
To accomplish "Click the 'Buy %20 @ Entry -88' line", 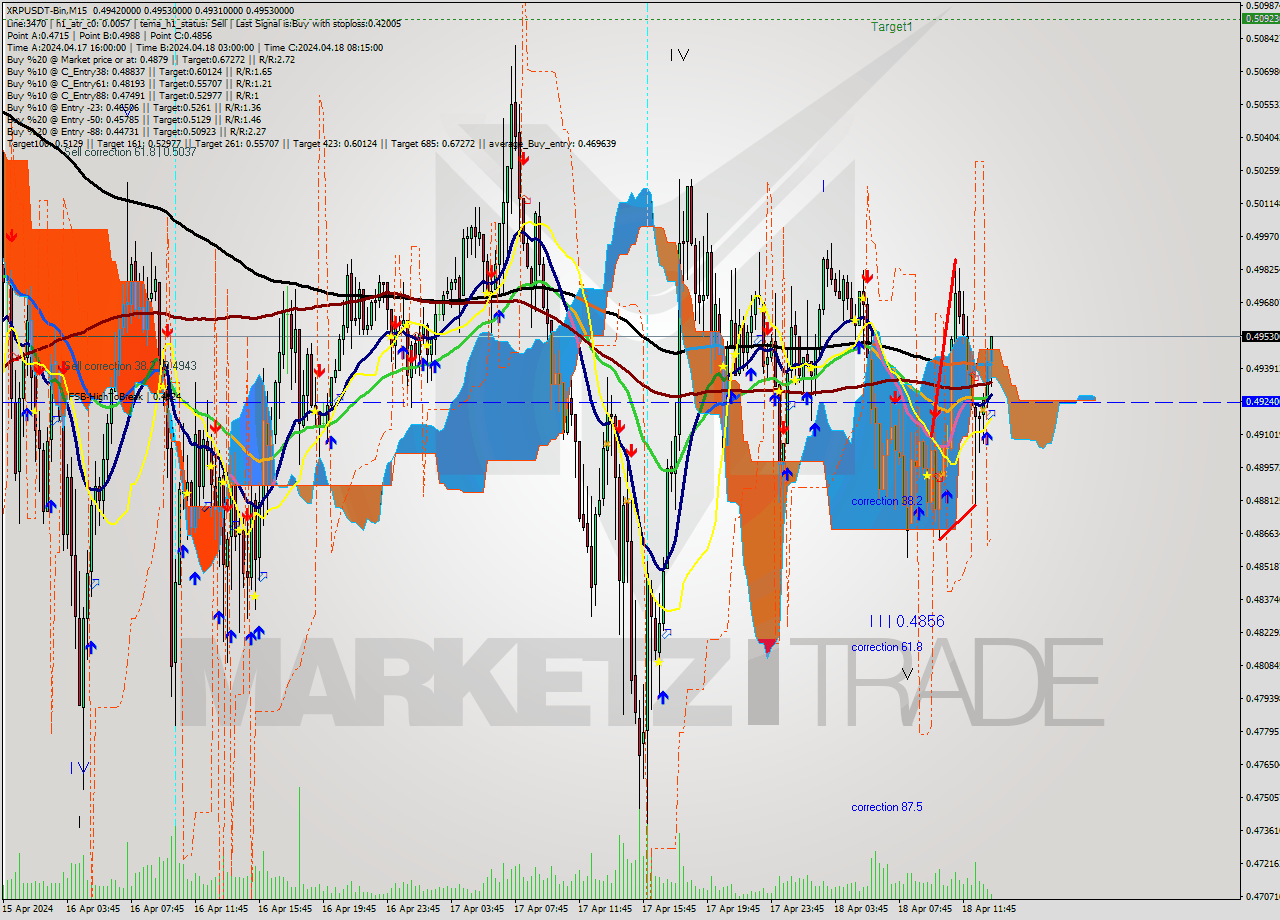I will (136, 131).
